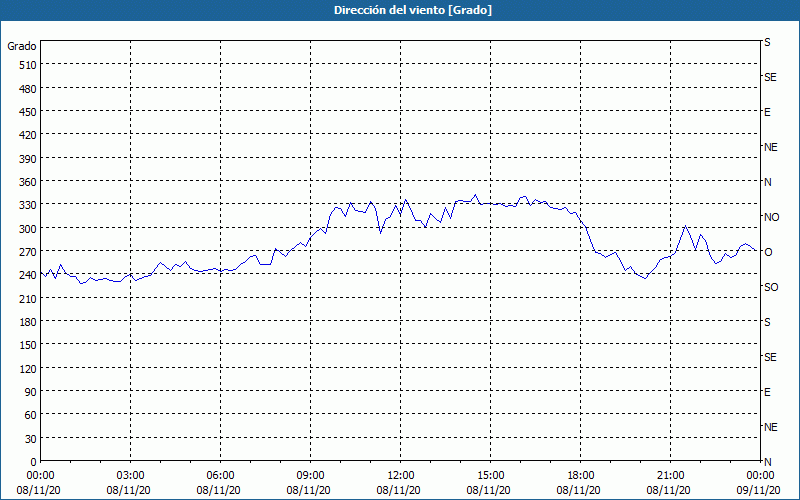
Task: Select the 09:00 time axis label
Action: click(x=310, y=476)
